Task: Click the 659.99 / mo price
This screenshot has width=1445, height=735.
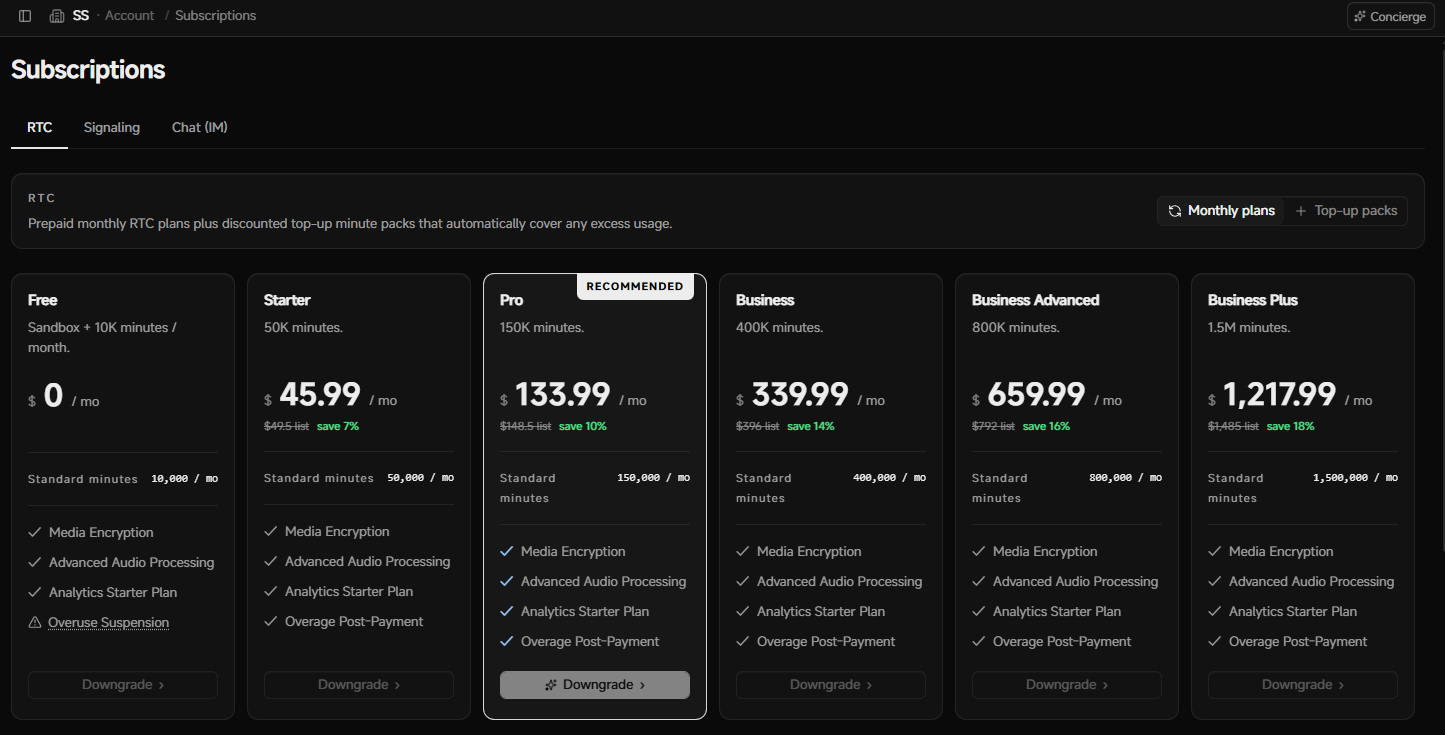Action: 1047,396
